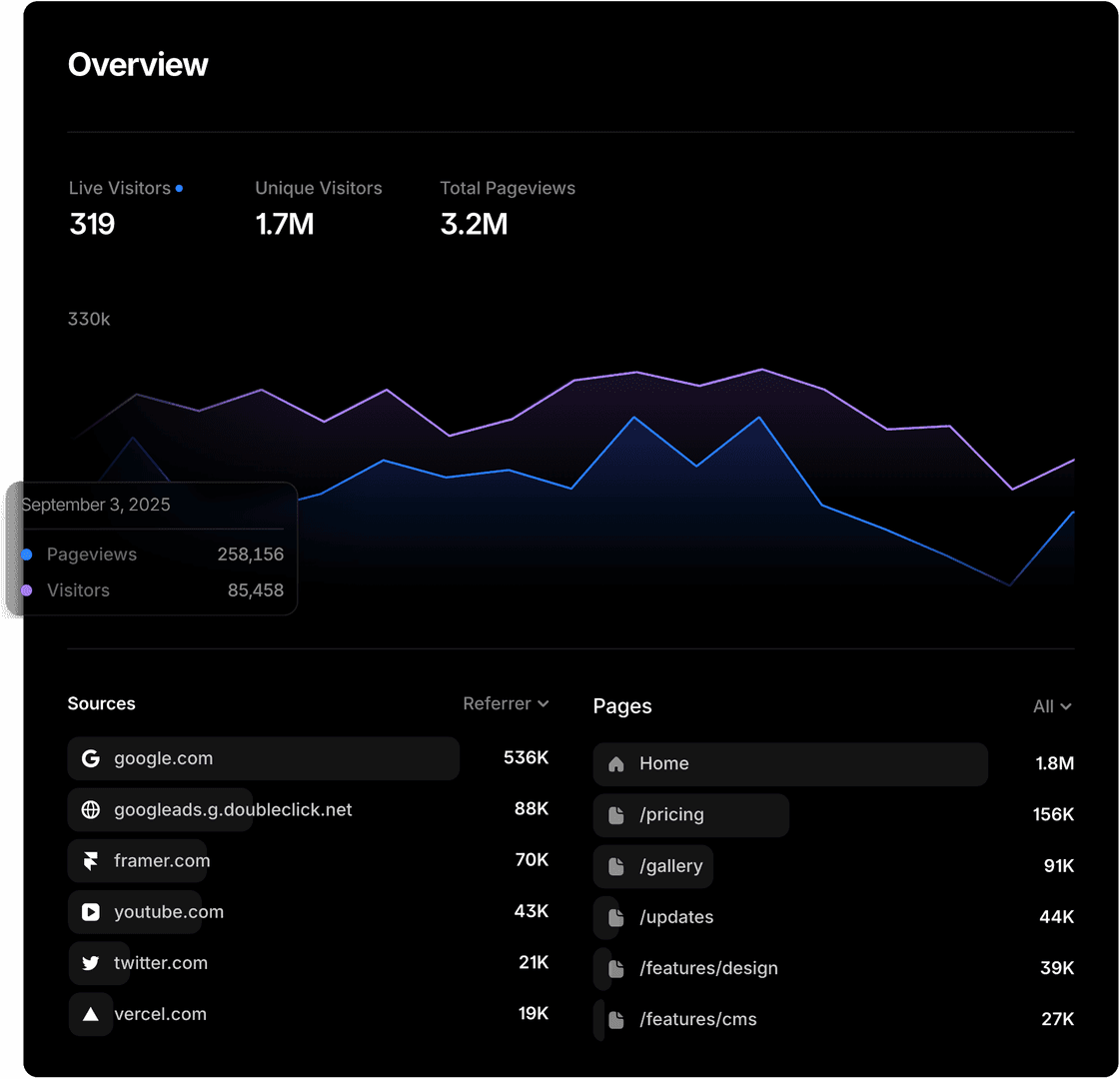Click the September 3, 2025 tooltip card
Screen dimensions: 1120x1079
152,548
